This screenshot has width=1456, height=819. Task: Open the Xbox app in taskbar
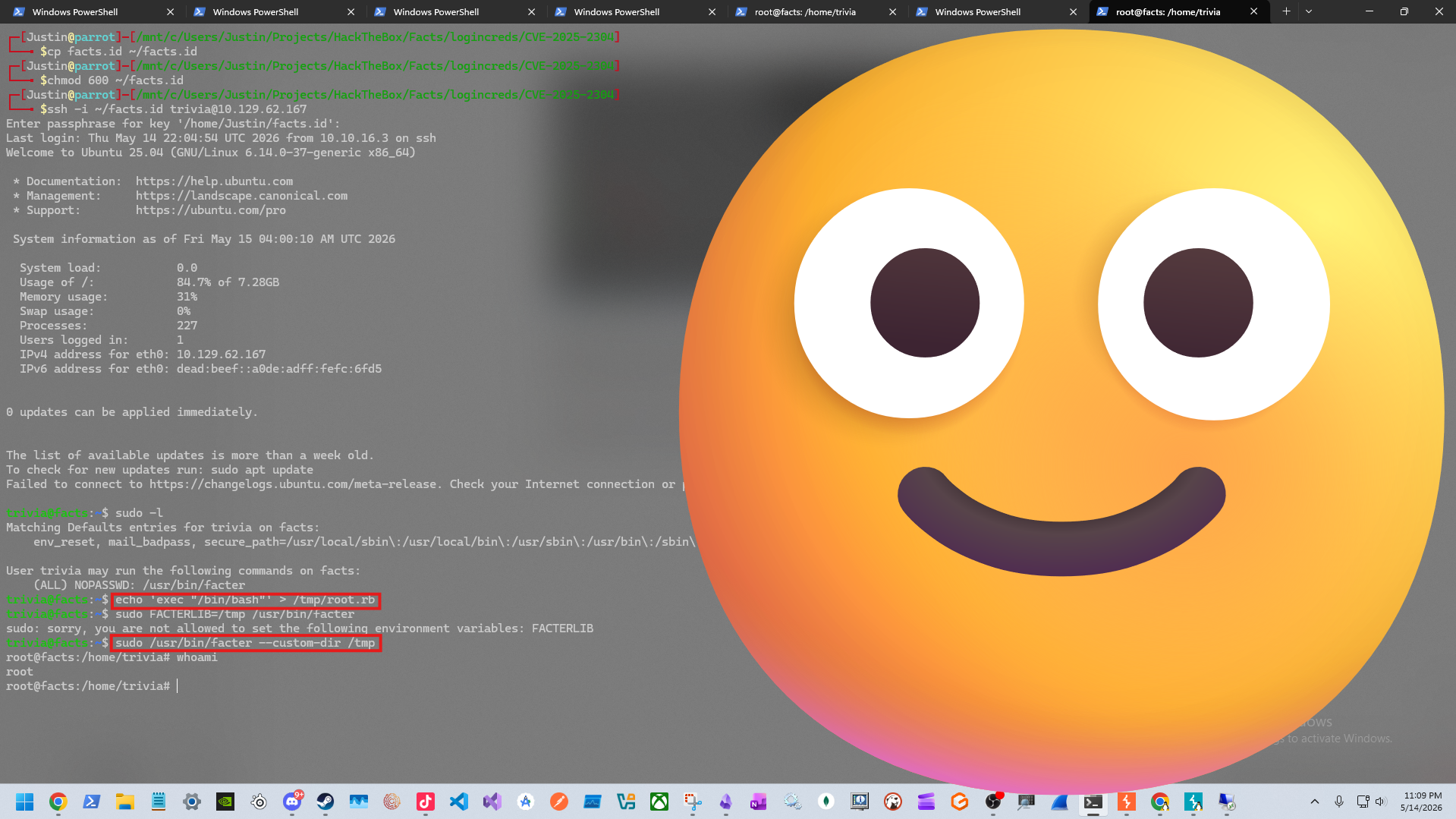[659, 802]
